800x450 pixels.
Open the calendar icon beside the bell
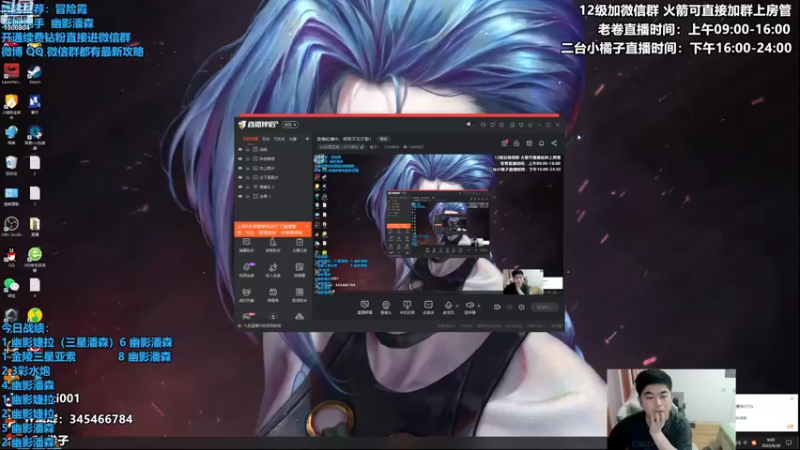[529, 143]
